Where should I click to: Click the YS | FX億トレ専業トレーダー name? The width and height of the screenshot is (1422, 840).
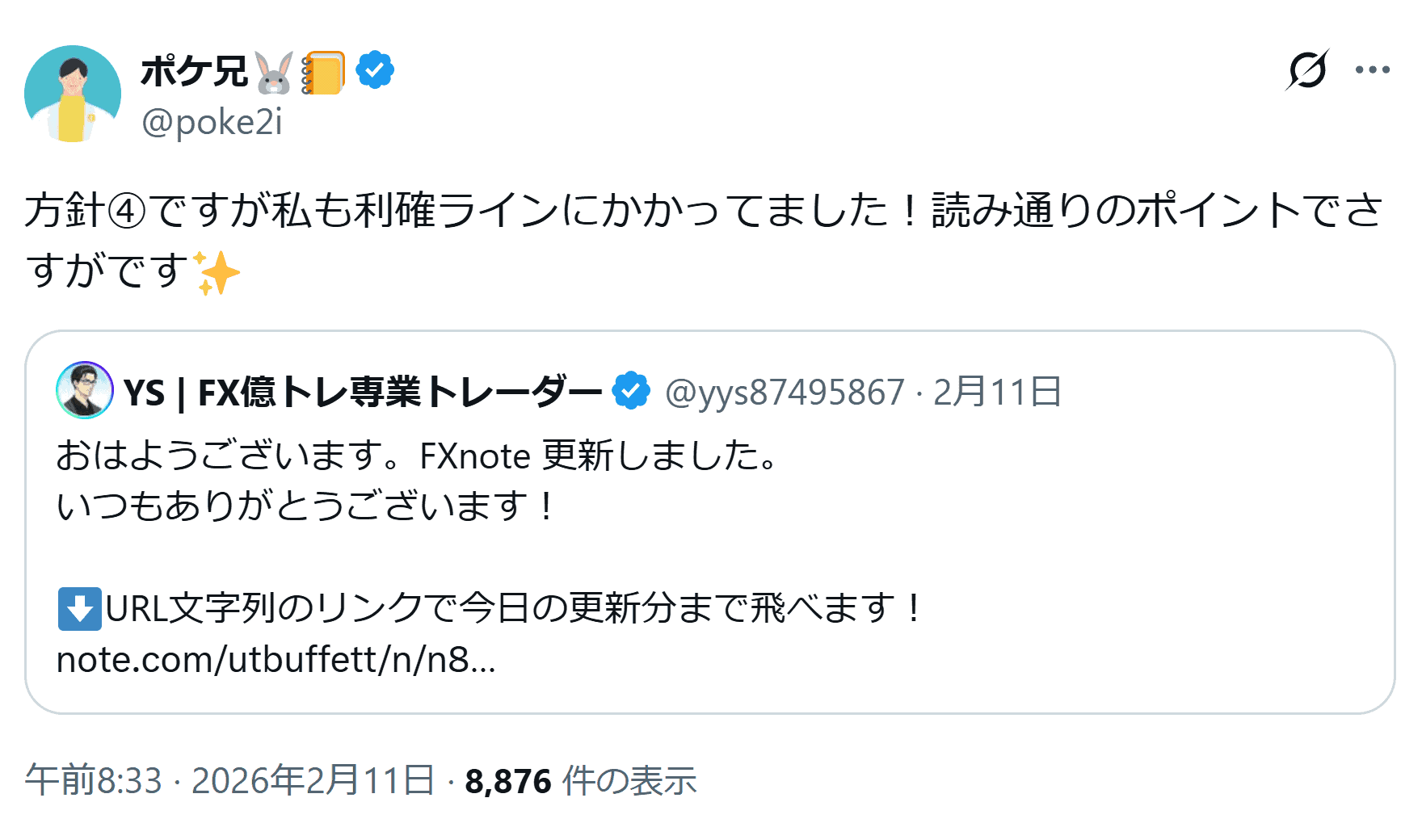[363, 393]
